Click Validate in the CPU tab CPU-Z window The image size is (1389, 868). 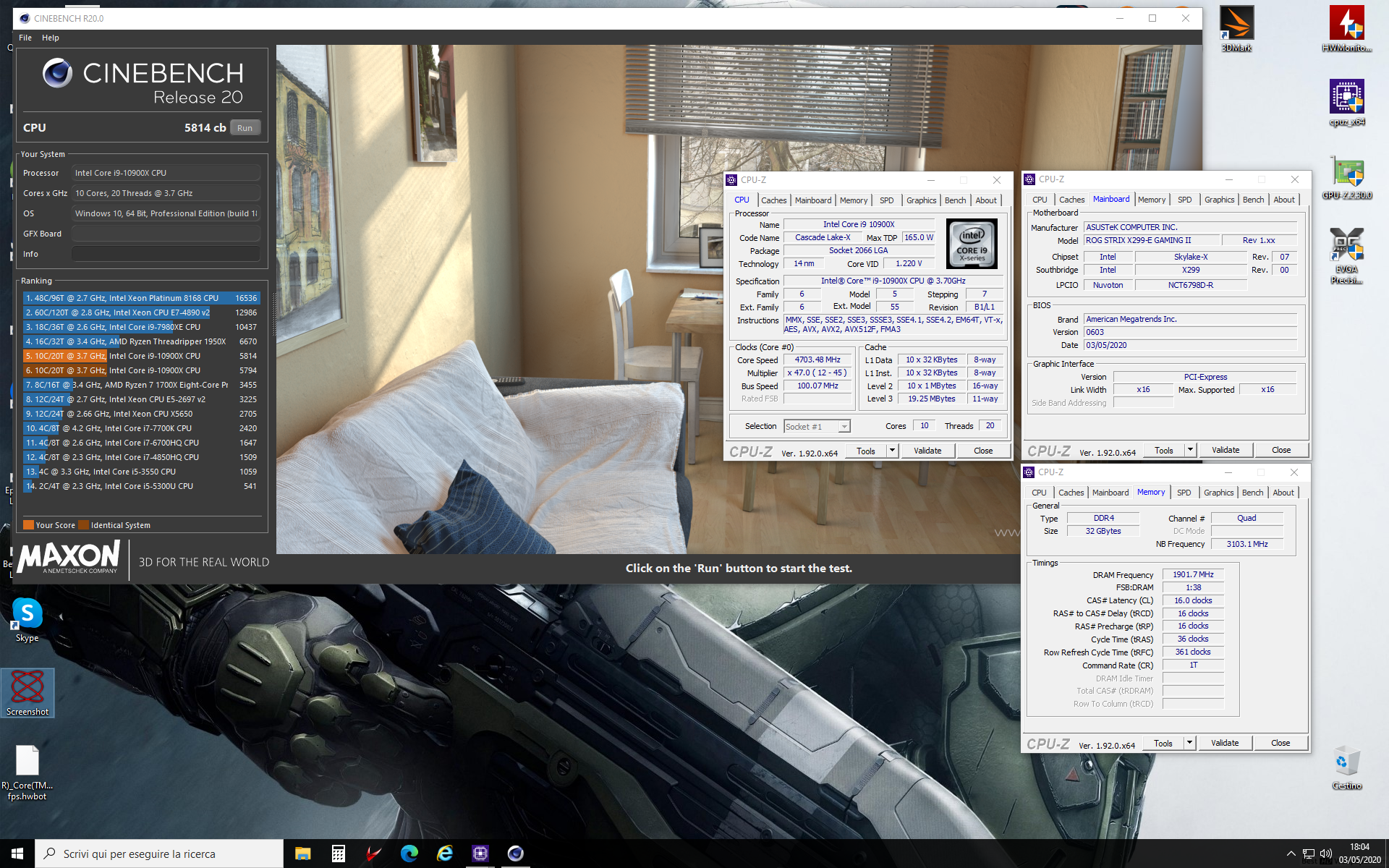pos(927,451)
